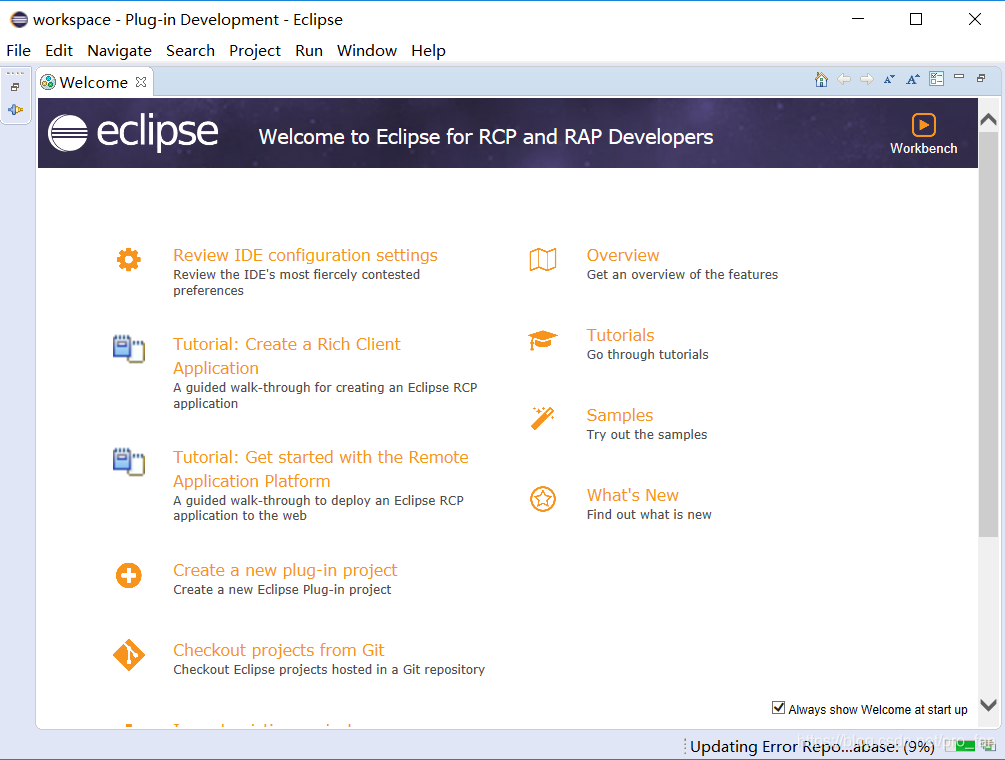The image size is (1005, 760).
Task: Navigate forward using the arrow icon
Action: (866, 78)
